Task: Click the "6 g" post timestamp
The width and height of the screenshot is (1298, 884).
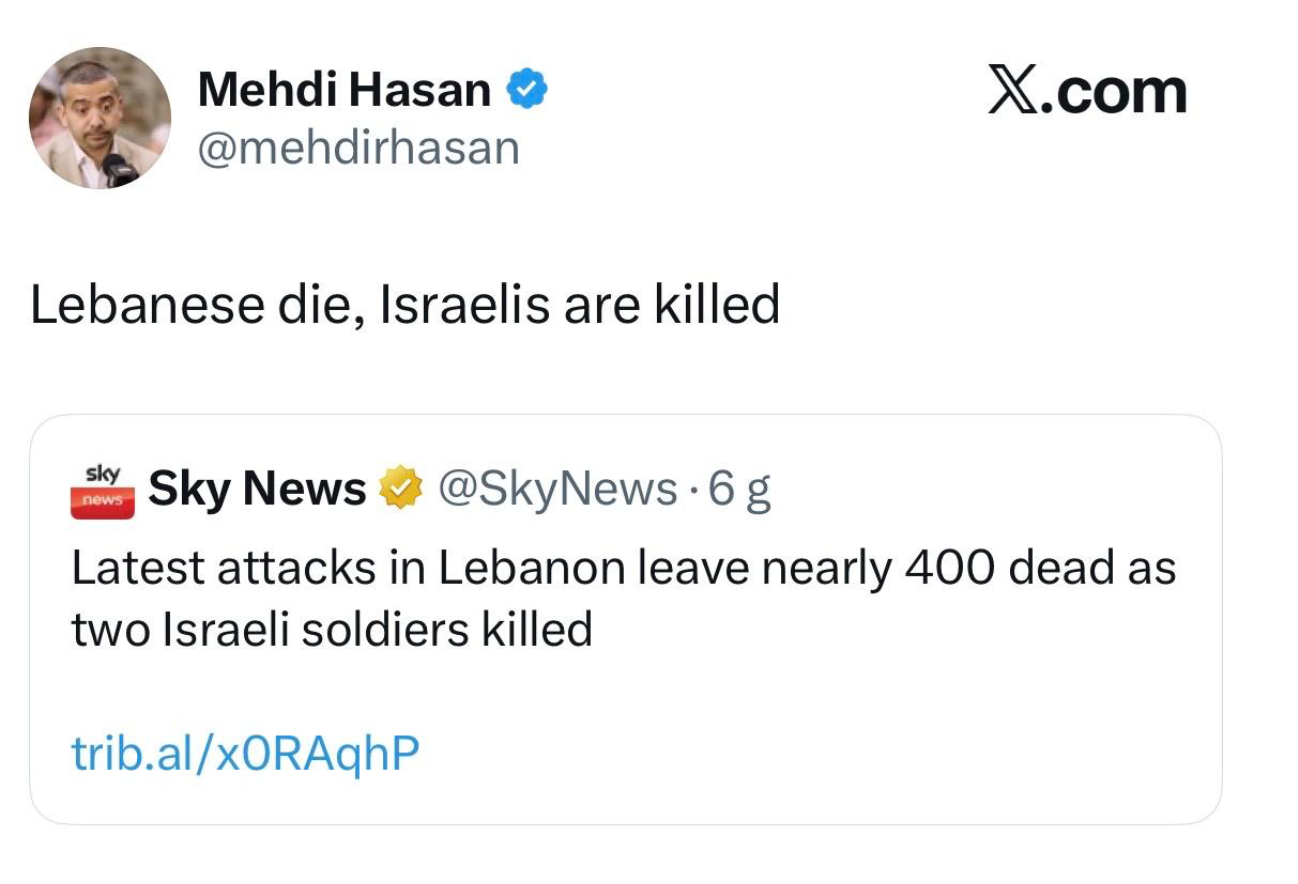Action: 738,490
